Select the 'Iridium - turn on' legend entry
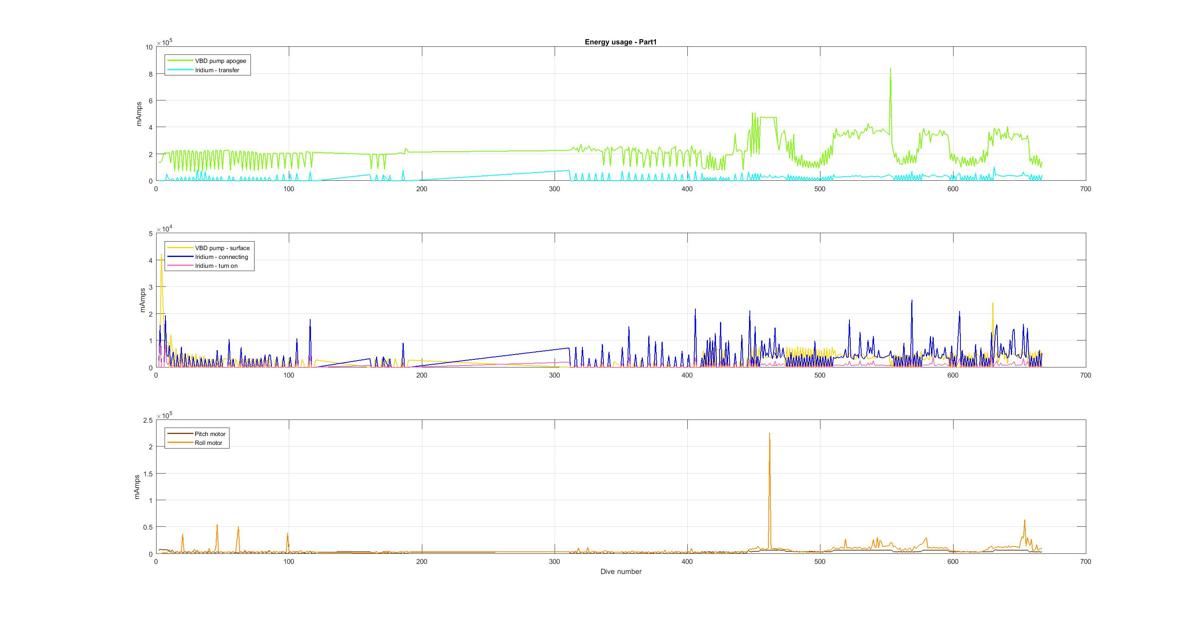This screenshot has width=1200, height=622. (x=218, y=266)
